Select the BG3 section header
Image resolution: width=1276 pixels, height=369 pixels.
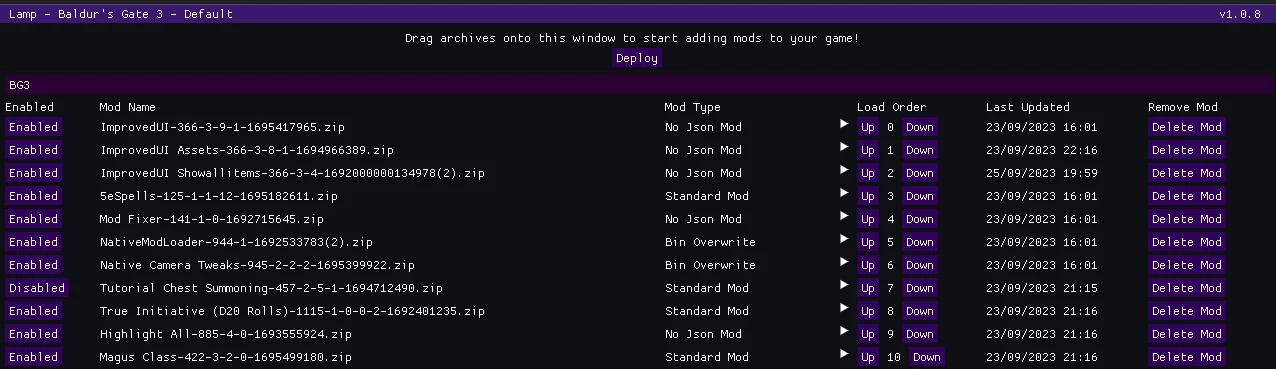[x=638, y=85]
